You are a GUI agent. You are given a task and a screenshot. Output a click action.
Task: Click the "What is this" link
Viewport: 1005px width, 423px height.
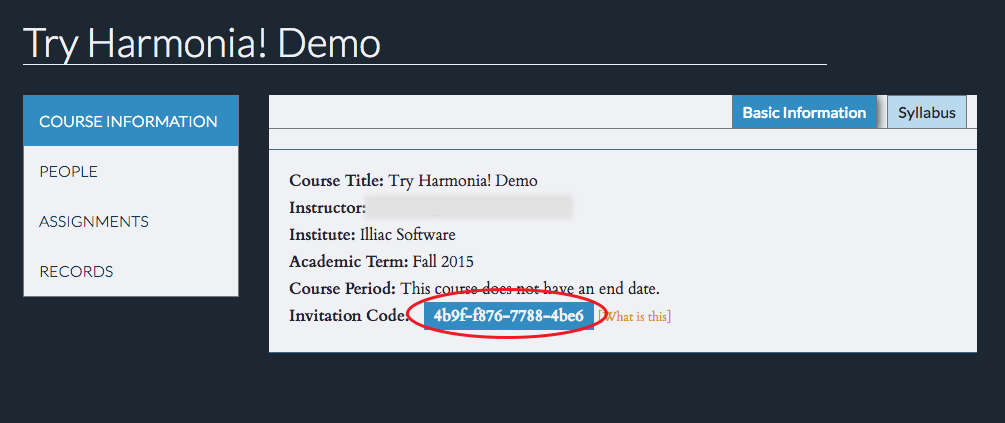click(x=635, y=317)
